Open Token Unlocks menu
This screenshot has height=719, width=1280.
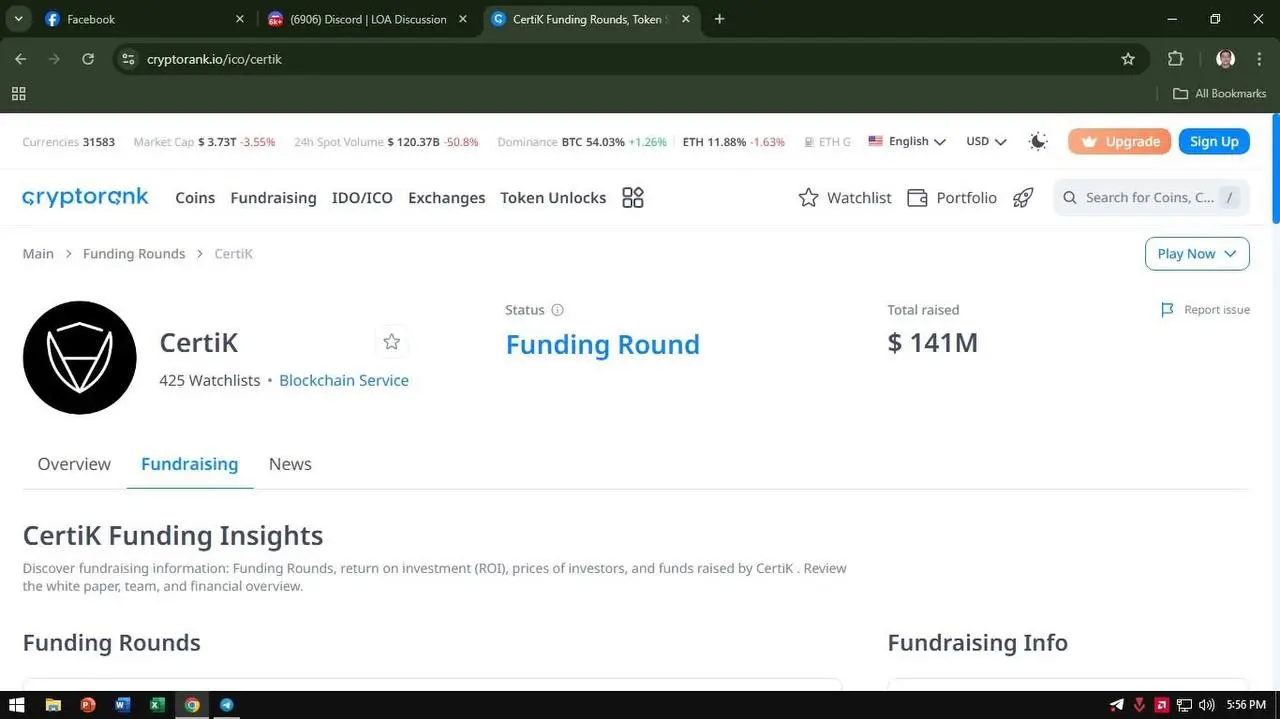[553, 198]
